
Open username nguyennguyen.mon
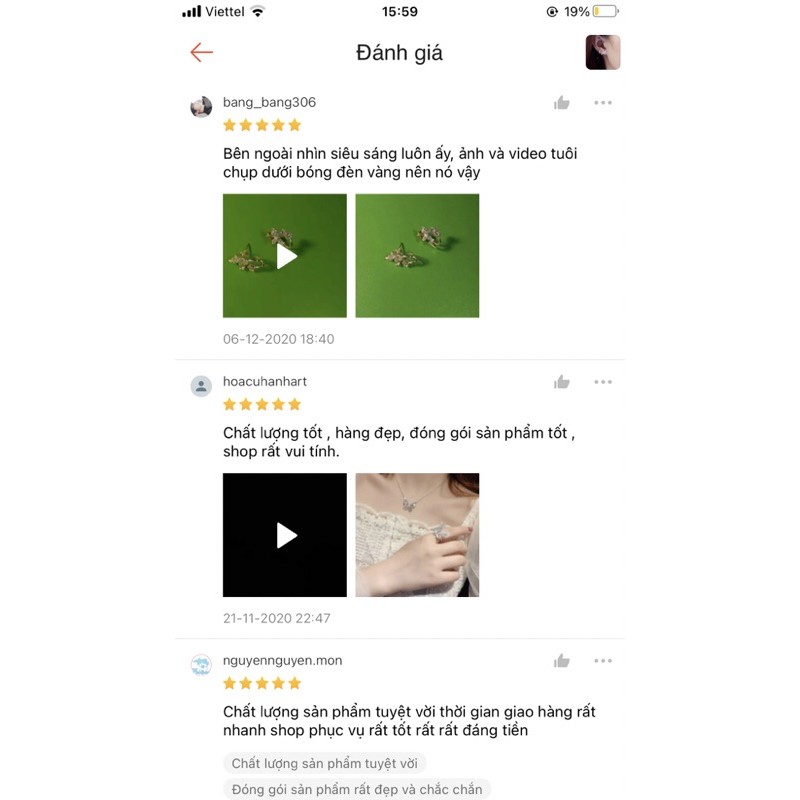283,661
